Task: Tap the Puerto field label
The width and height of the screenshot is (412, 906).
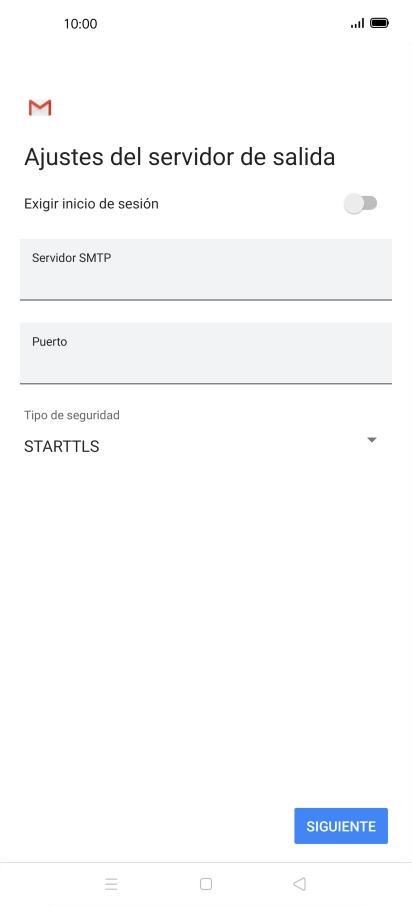Action: [50, 341]
